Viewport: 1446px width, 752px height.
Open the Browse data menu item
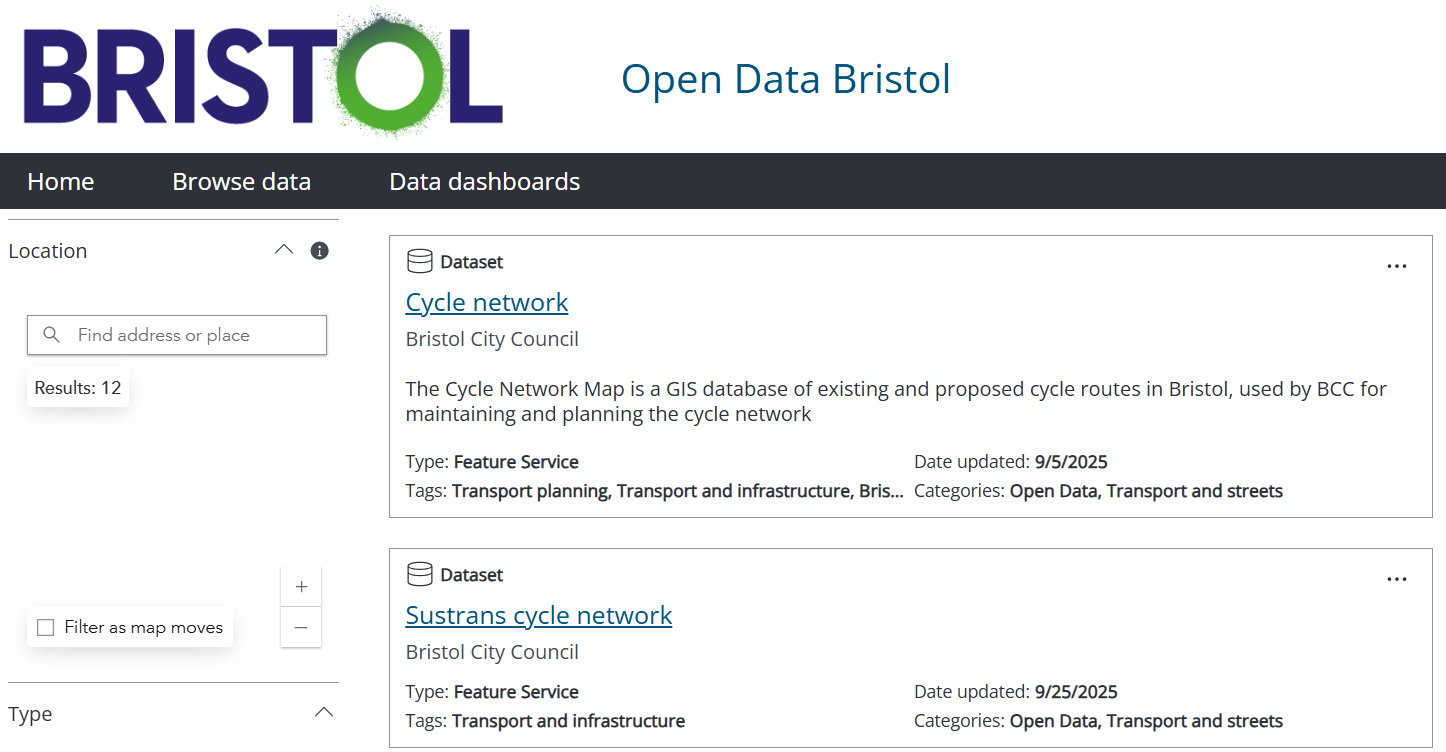click(x=241, y=182)
